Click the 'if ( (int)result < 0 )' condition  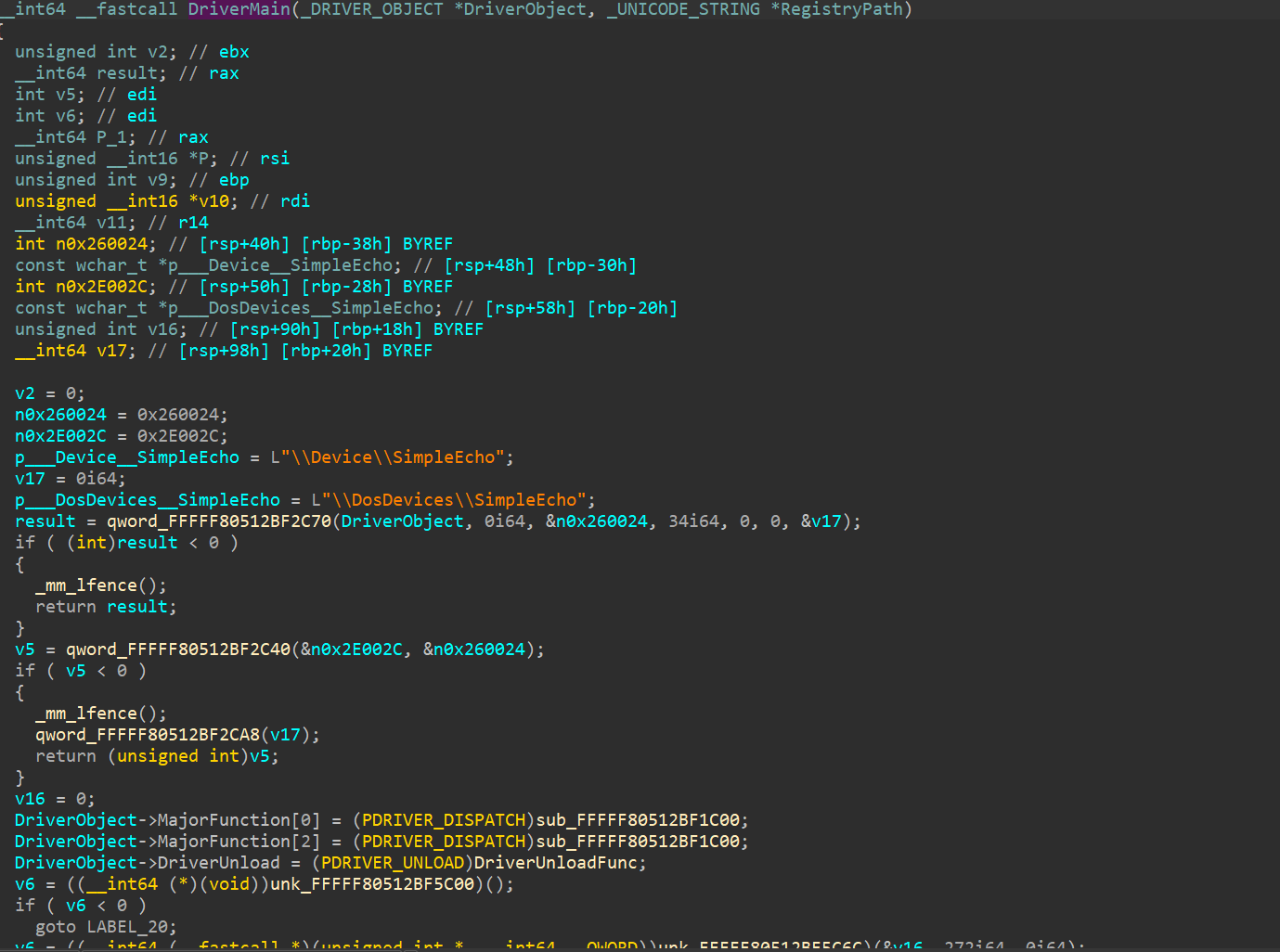127,543
